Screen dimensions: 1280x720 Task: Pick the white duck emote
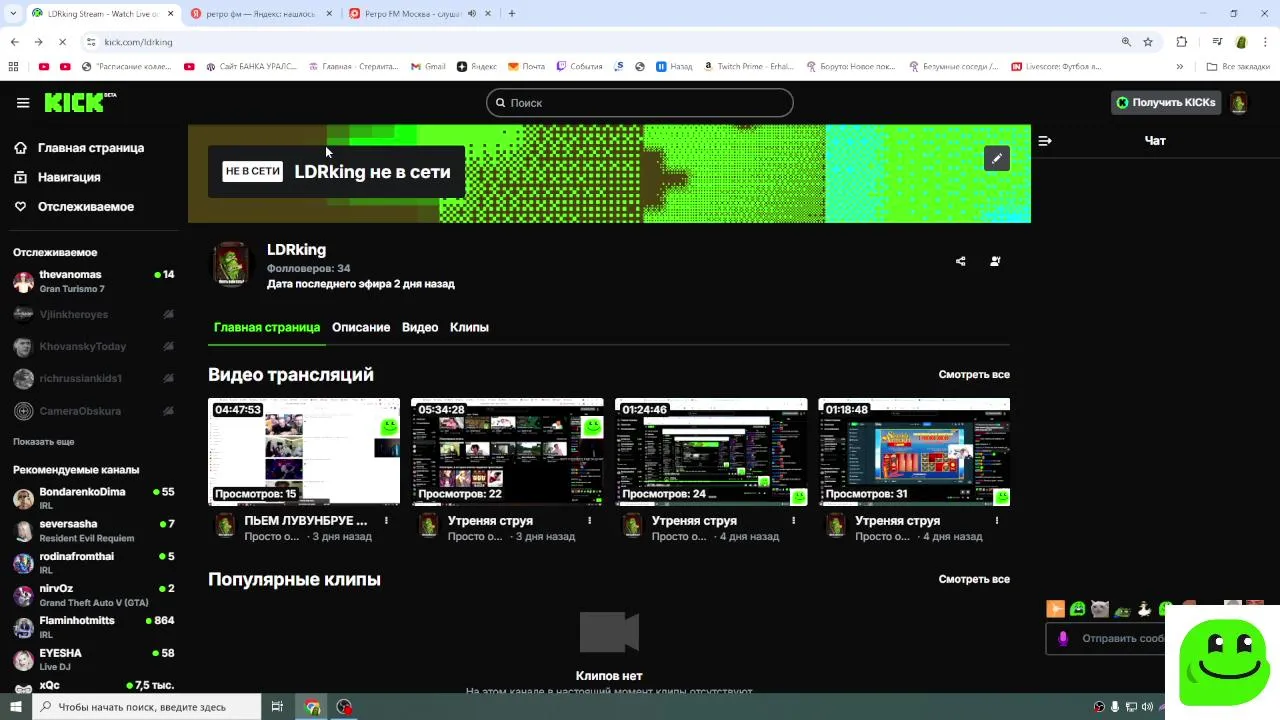pos(1144,609)
